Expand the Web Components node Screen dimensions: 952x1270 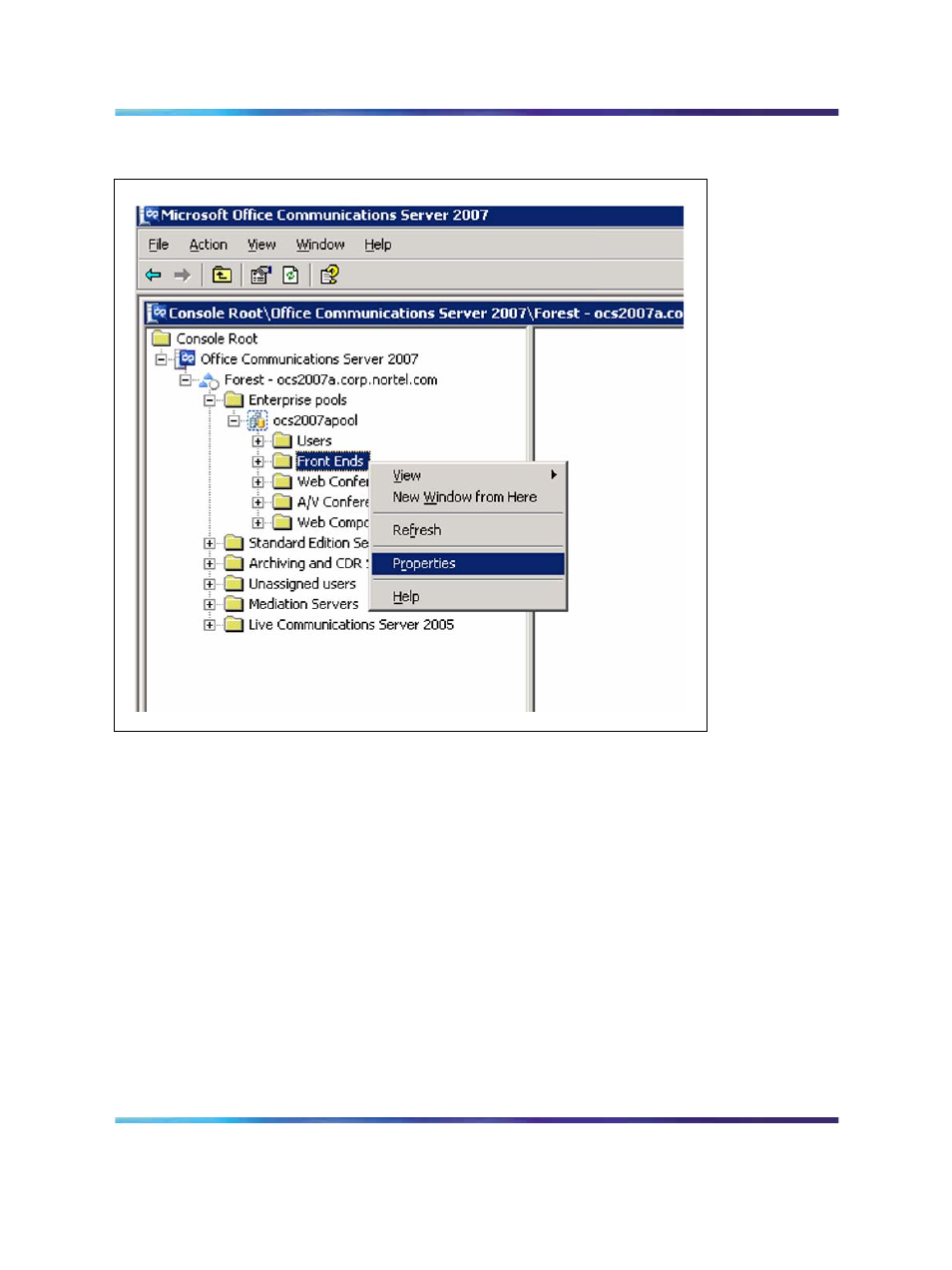click(257, 523)
